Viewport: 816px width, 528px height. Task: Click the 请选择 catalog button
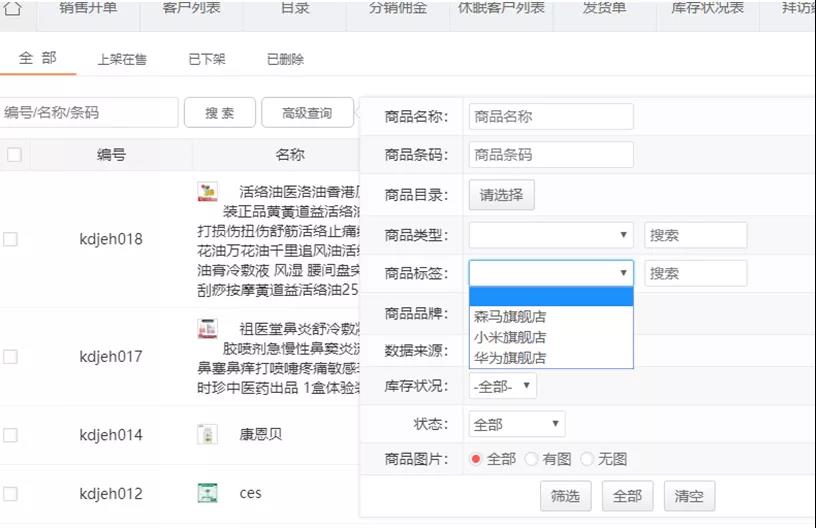click(502, 195)
